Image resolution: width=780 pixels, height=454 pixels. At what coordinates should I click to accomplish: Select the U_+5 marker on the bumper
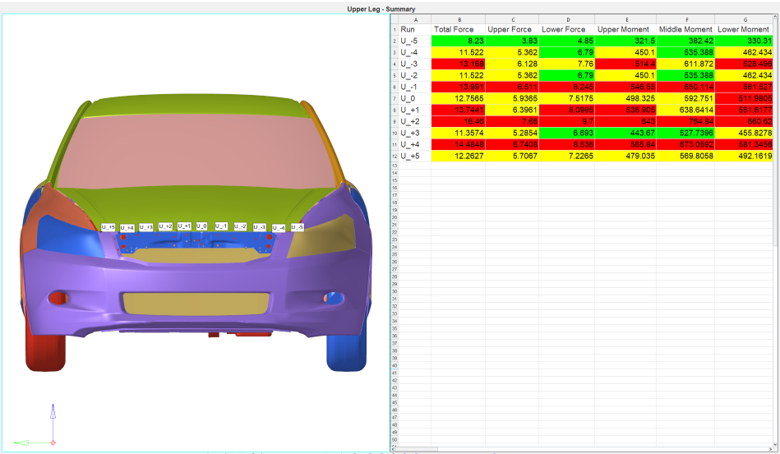[108, 228]
